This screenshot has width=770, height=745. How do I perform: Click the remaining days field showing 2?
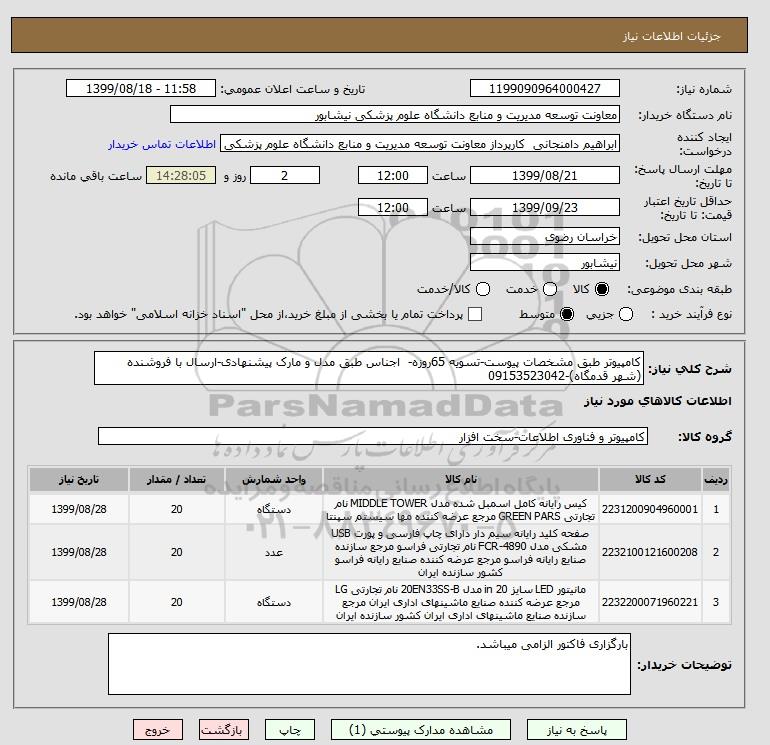(x=285, y=175)
